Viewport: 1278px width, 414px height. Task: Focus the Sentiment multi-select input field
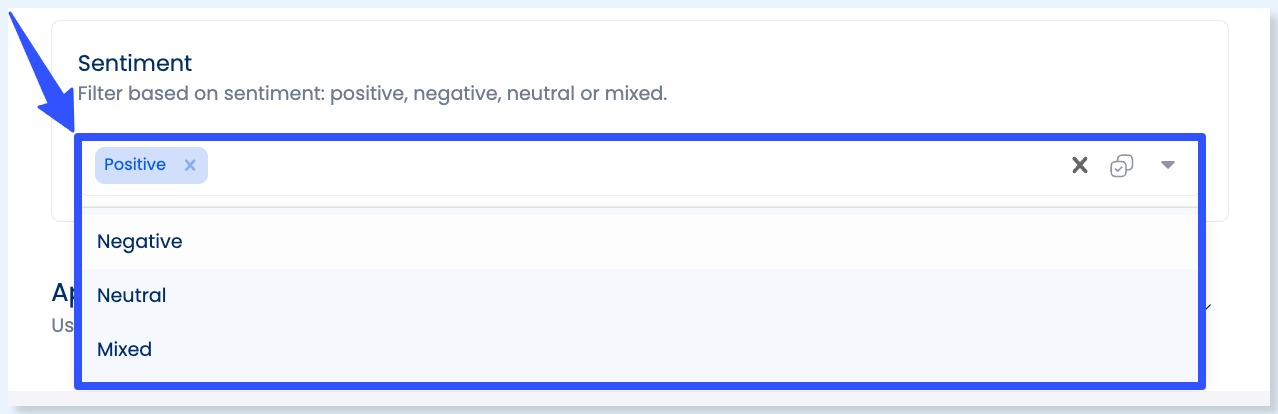click(600, 166)
